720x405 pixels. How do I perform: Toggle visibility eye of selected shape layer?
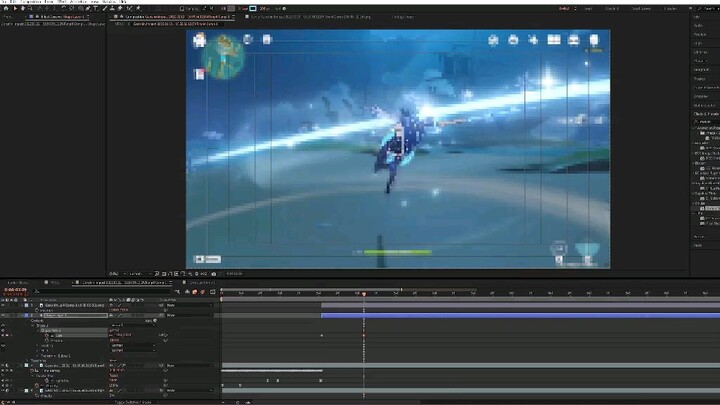click(x=3, y=315)
